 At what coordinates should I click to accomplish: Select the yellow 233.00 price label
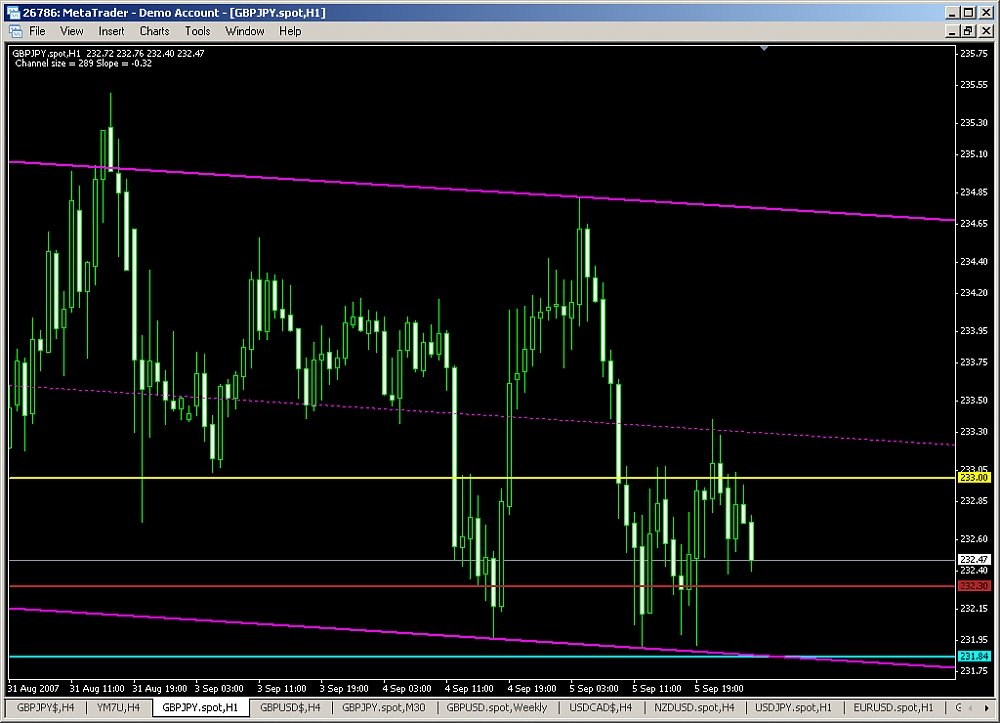click(x=973, y=478)
